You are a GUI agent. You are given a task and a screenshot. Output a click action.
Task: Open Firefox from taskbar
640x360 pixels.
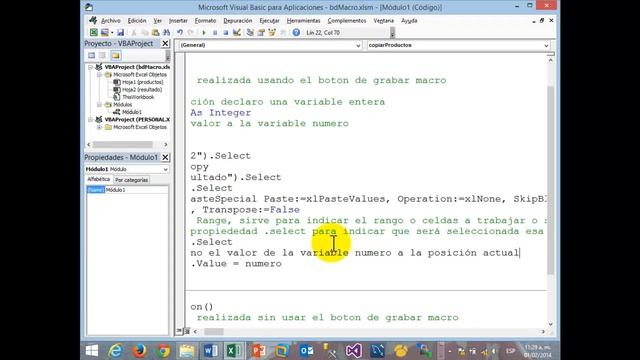point(139,351)
